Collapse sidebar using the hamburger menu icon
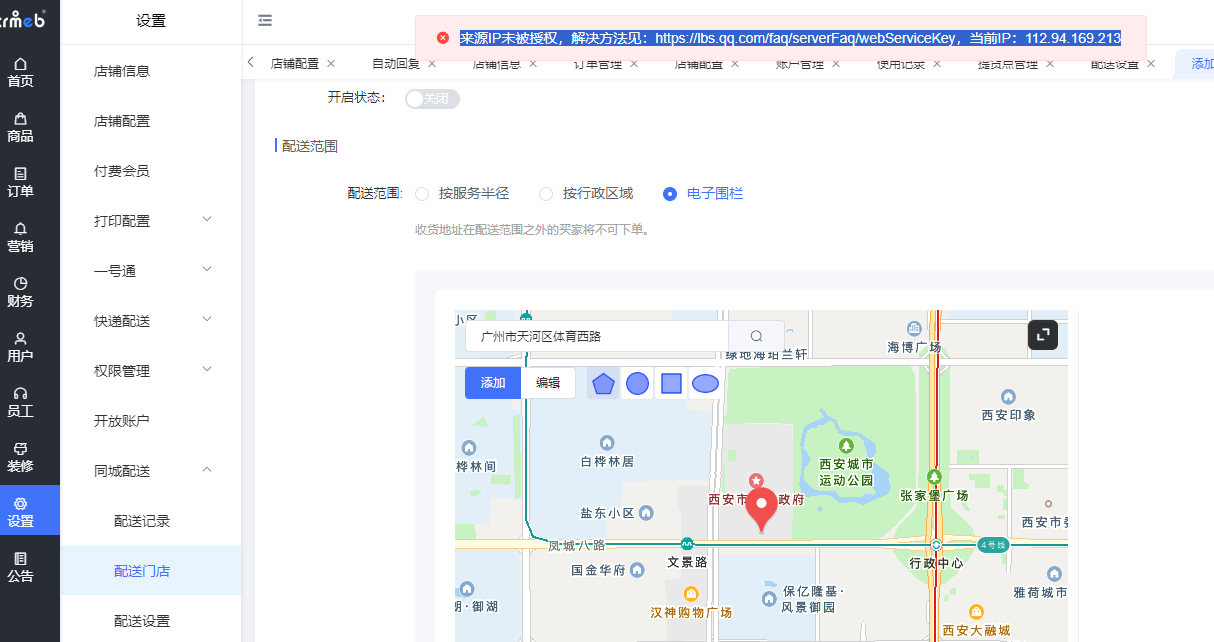 click(265, 20)
